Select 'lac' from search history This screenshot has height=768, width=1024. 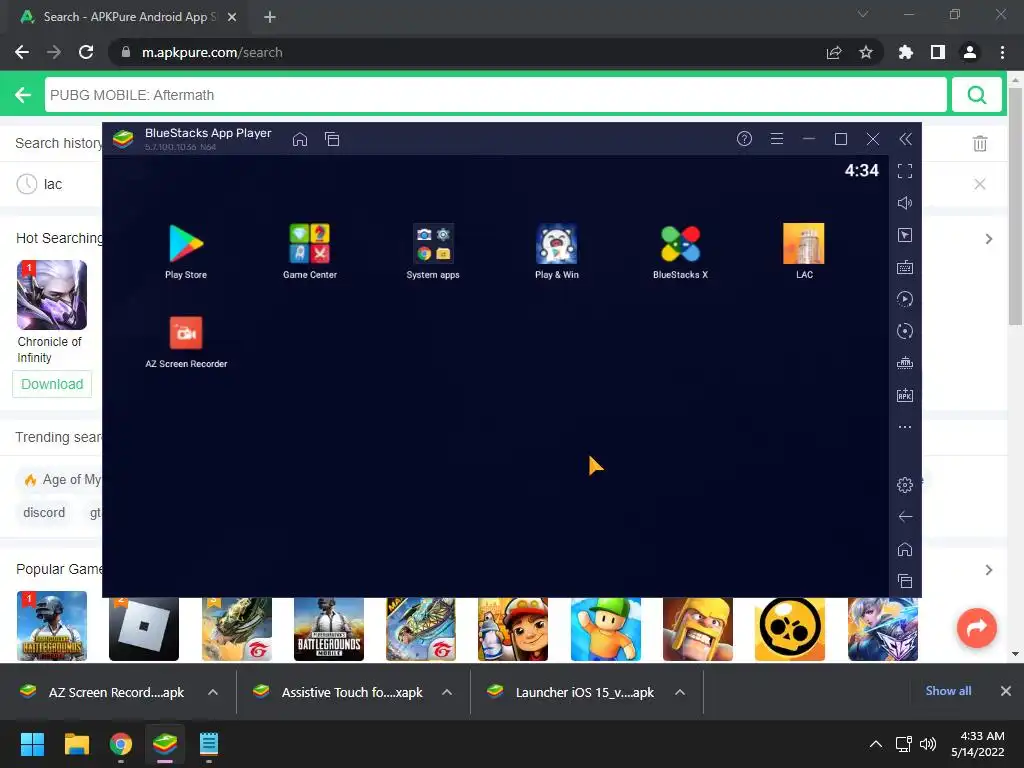tap(53, 184)
